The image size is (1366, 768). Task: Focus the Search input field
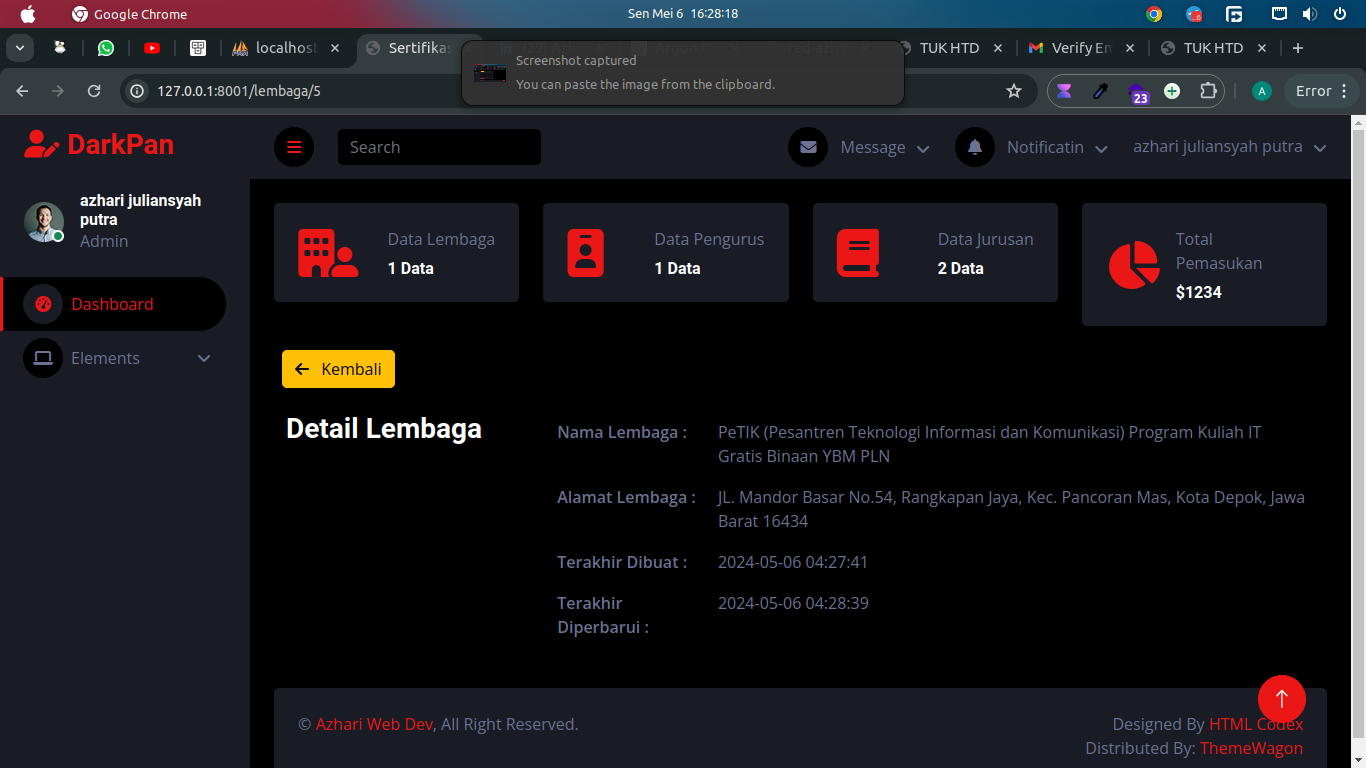coord(439,147)
